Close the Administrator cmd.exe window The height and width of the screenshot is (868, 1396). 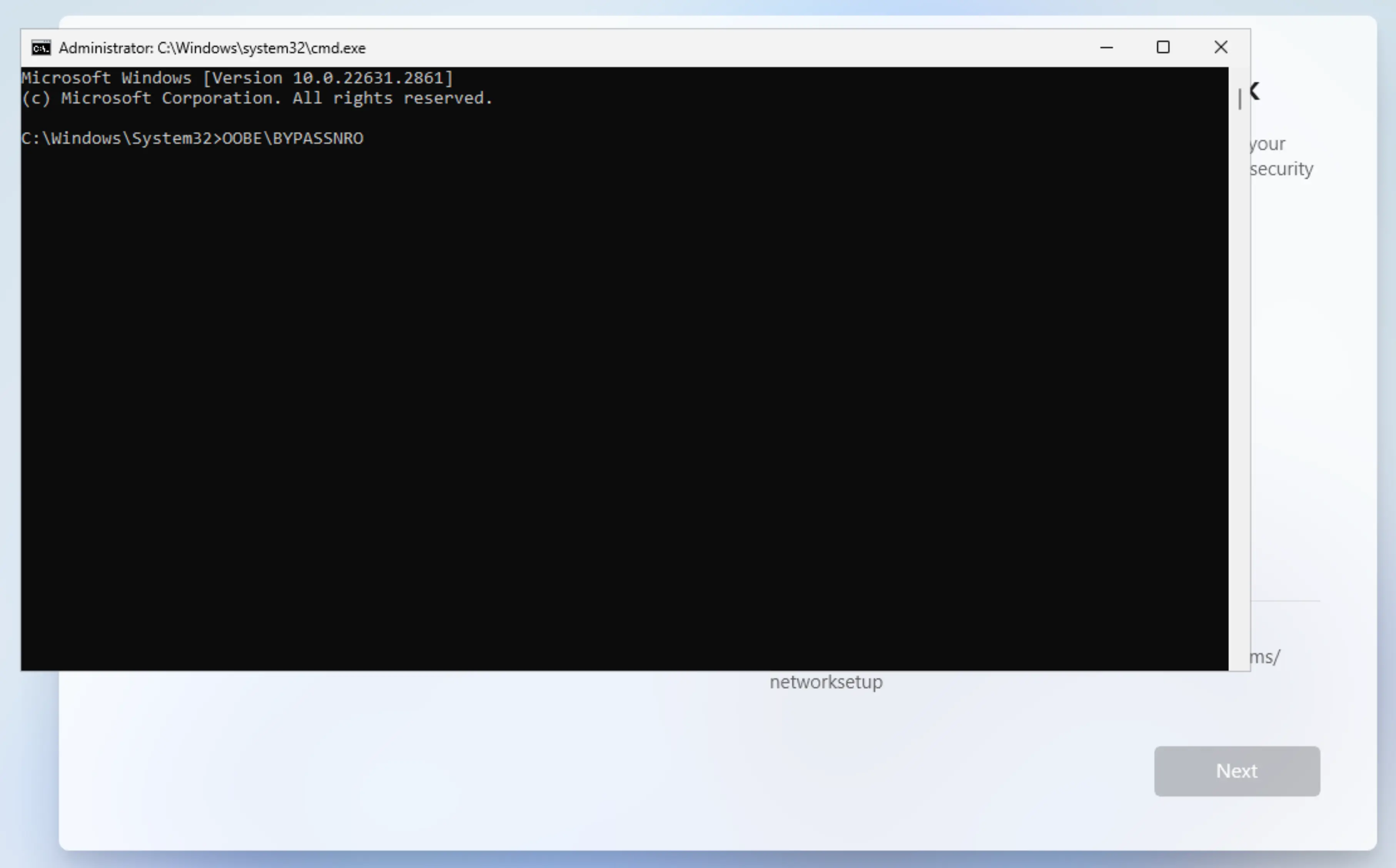[x=1221, y=48]
